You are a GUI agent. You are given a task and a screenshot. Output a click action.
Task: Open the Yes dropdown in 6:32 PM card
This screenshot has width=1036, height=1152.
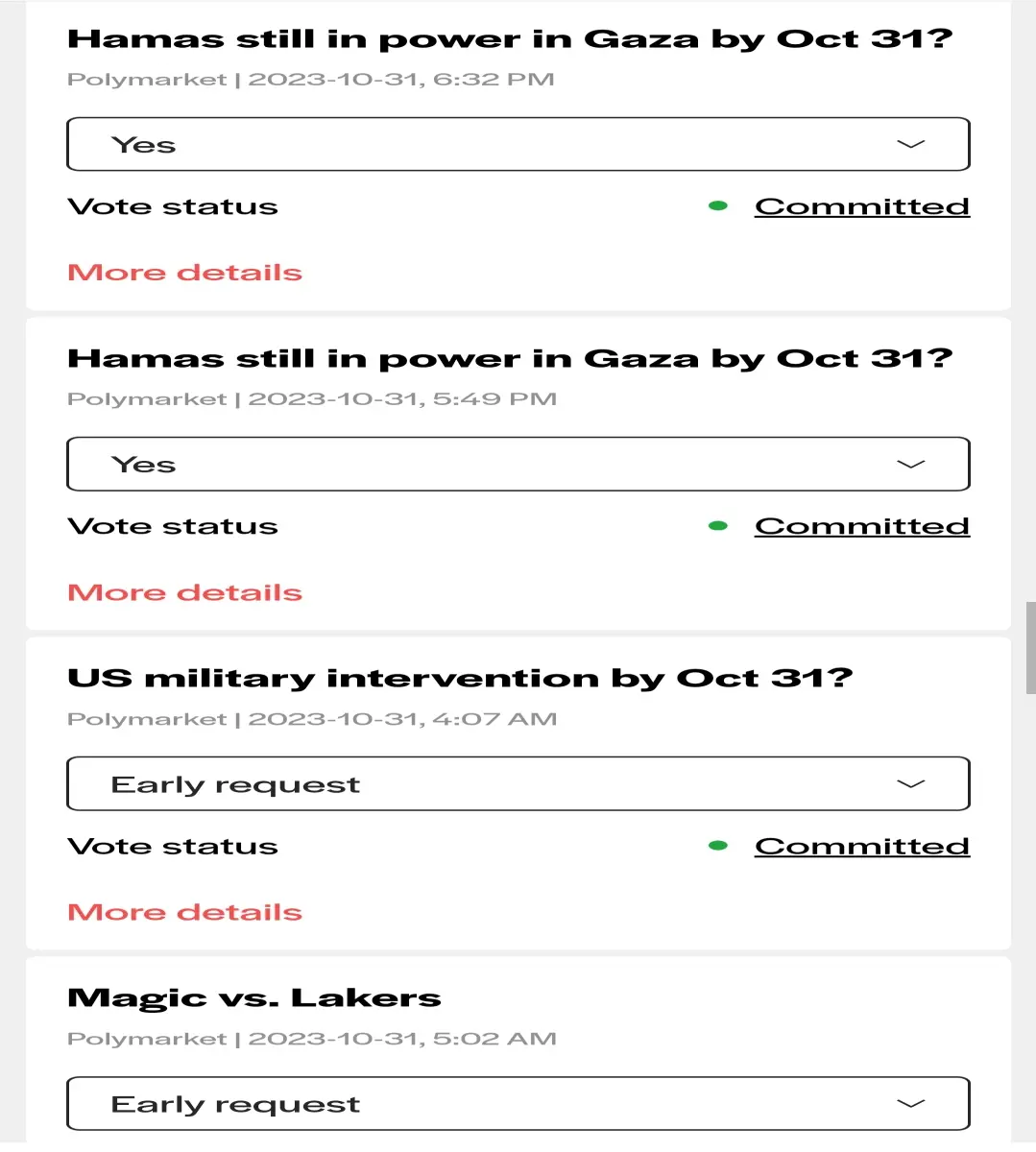pos(518,144)
